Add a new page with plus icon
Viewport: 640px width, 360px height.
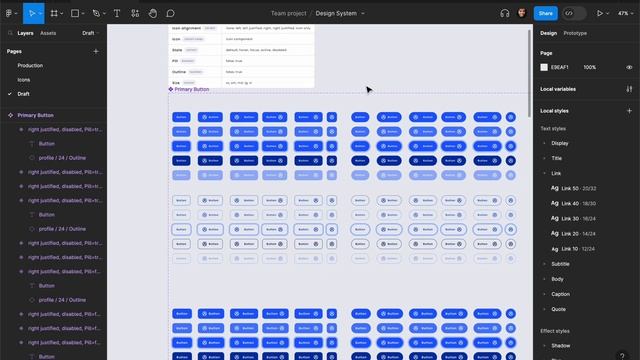click(x=96, y=51)
